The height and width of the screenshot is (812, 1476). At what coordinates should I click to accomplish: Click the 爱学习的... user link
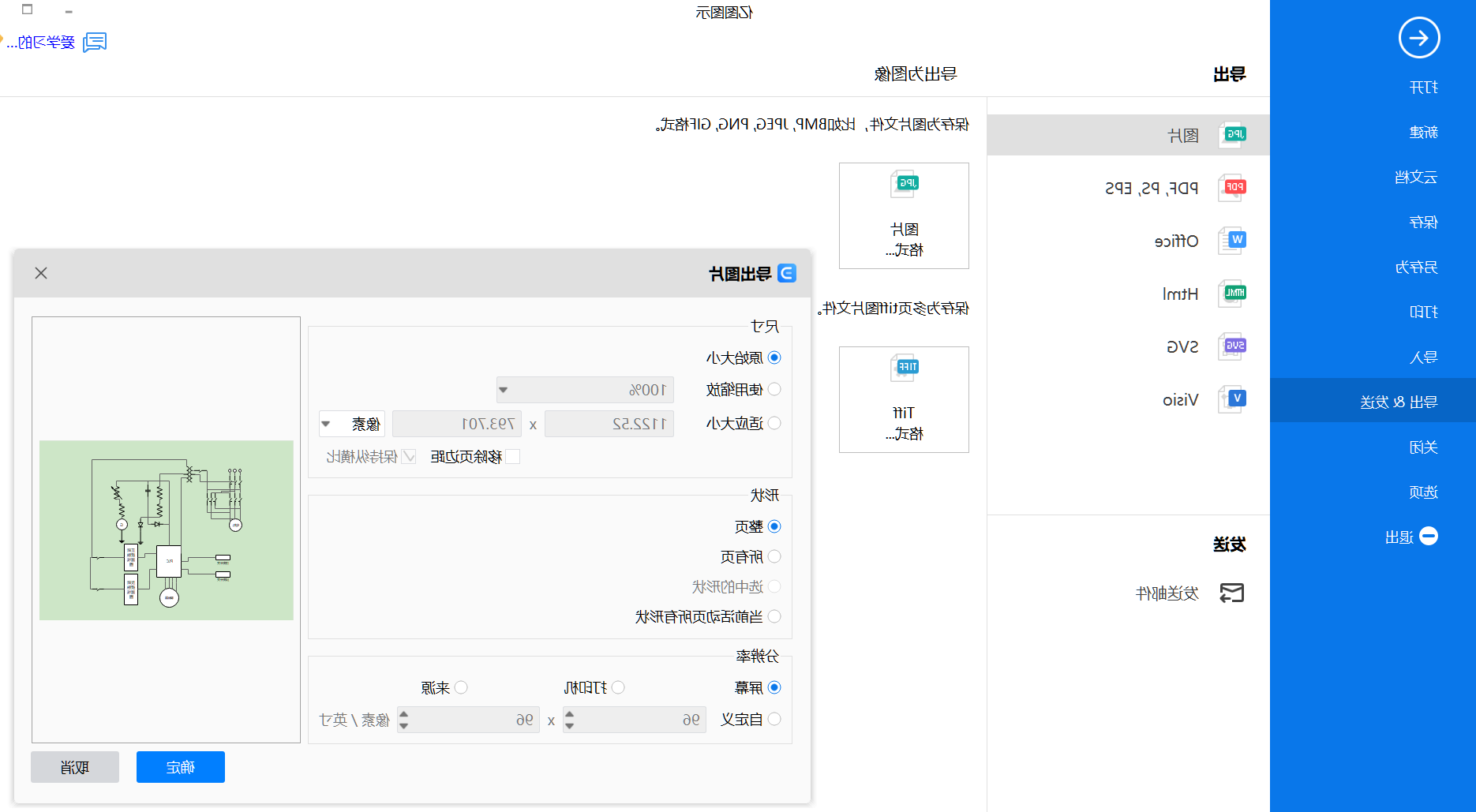coord(41,42)
